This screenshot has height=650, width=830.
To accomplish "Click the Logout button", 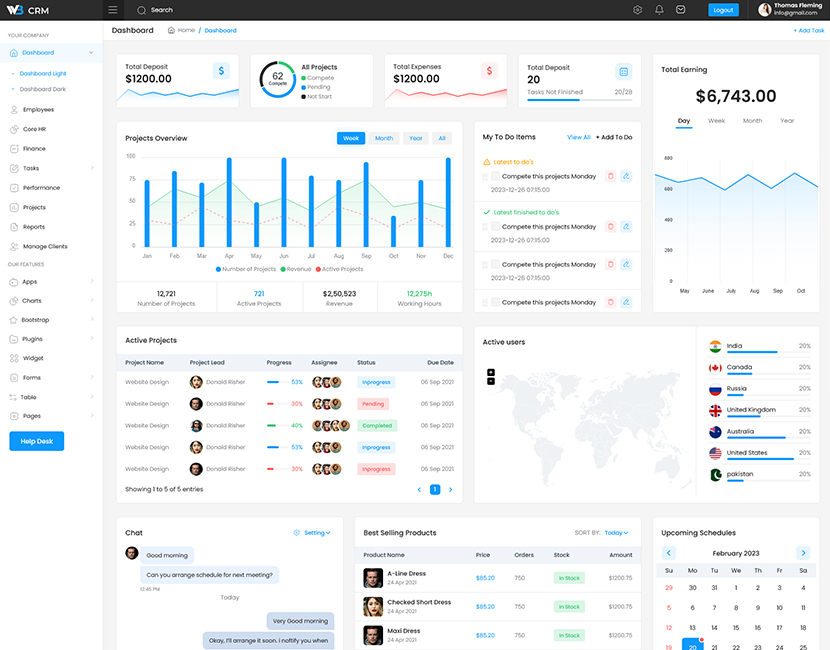I will click(x=723, y=10).
